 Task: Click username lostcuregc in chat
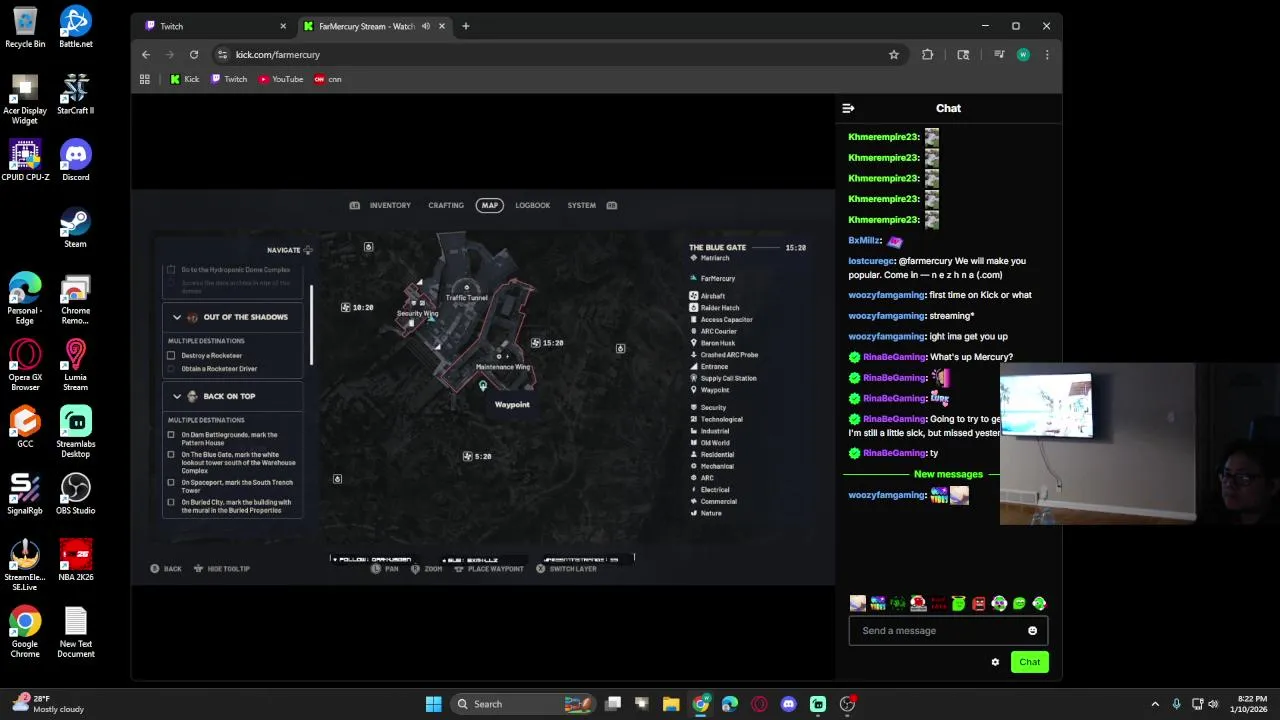click(x=871, y=261)
